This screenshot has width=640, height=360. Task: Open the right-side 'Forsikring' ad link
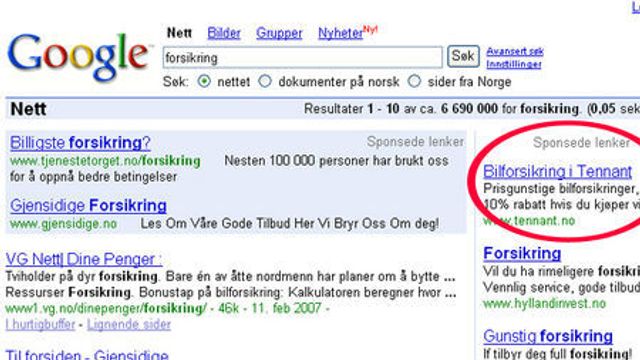[522, 253]
